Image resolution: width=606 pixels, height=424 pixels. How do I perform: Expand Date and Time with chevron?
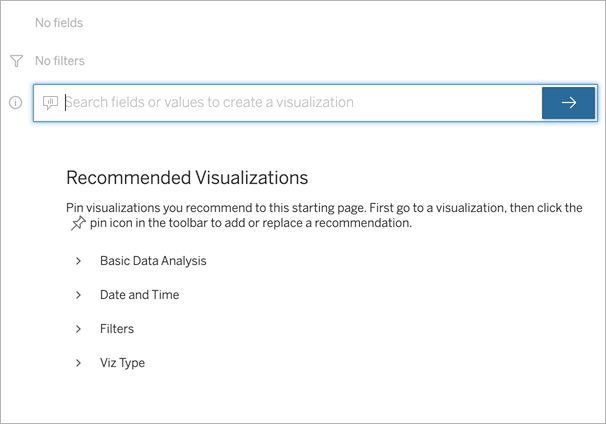click(x=78, y=295)
